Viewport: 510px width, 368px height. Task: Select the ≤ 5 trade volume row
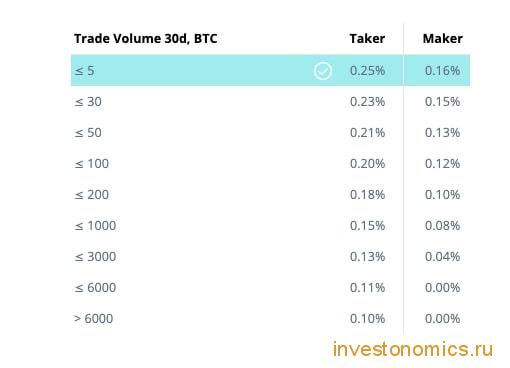(x=270, y=70)
